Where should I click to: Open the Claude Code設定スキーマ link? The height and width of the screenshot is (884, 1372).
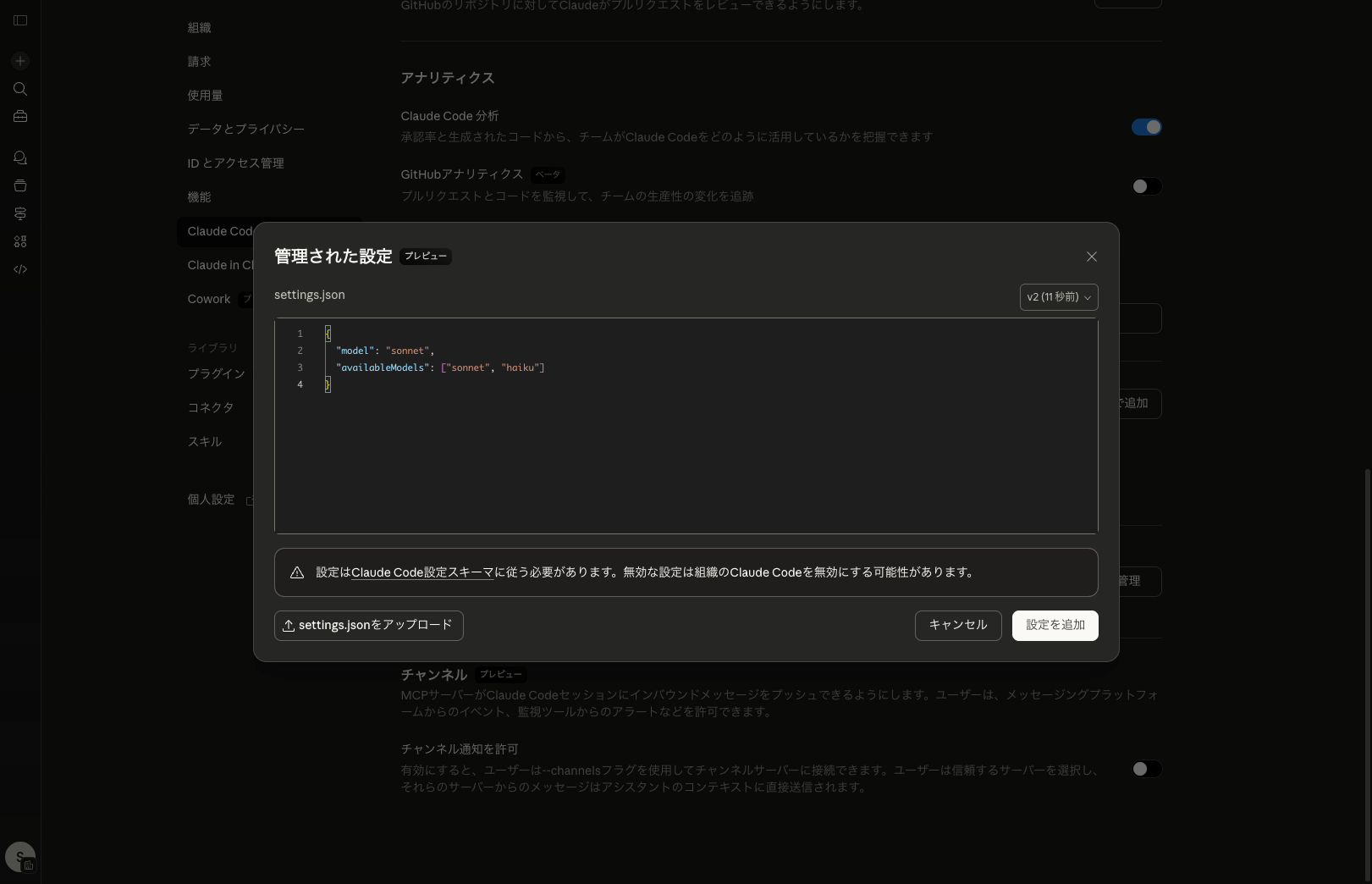tap(422, 572)
